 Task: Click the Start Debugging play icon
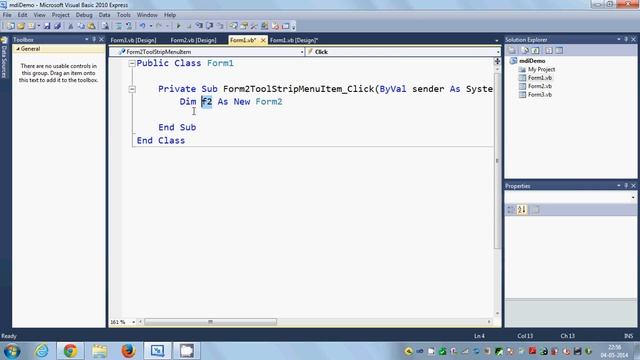pos(178,26)
